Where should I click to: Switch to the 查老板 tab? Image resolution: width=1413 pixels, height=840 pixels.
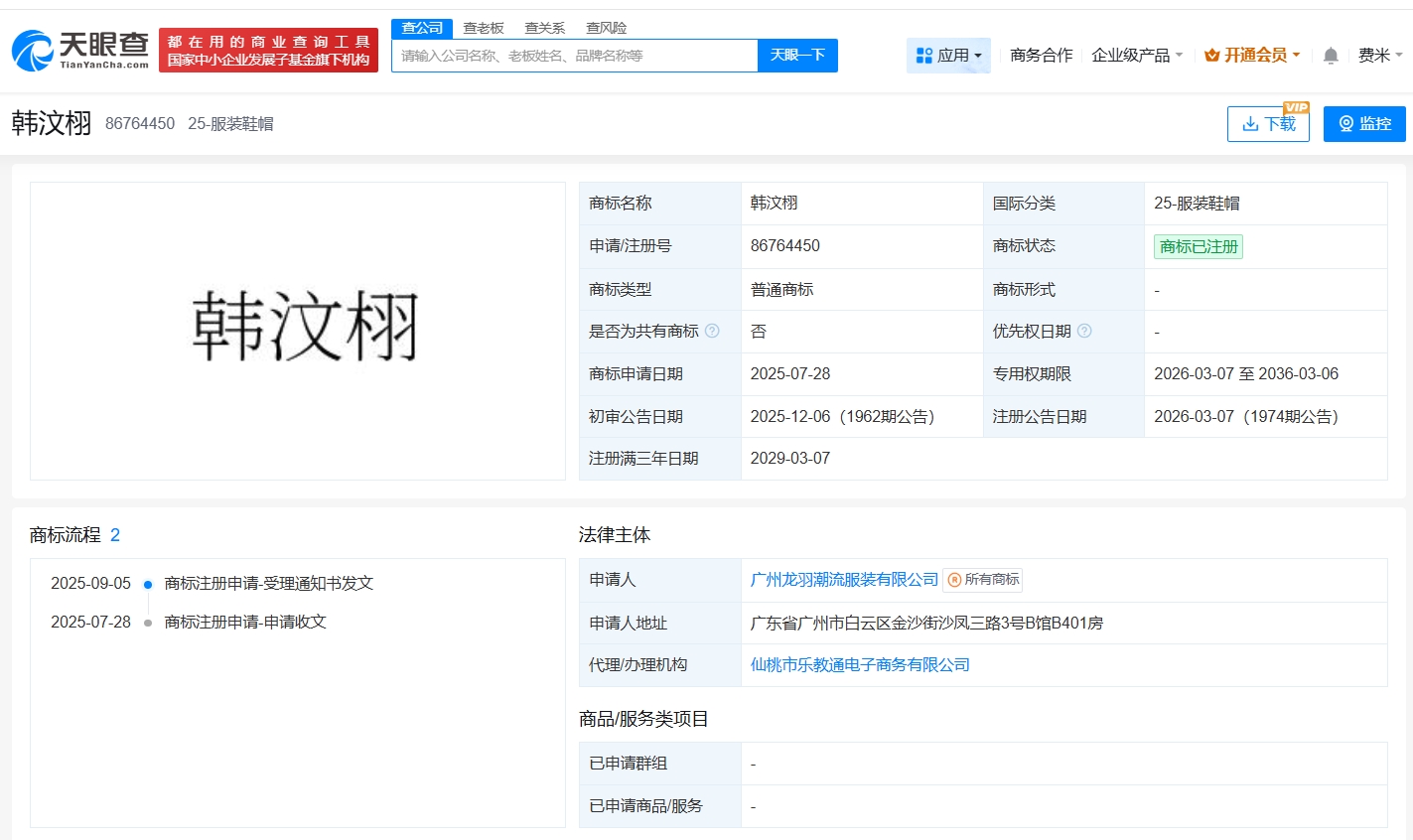(x=483, y=27)
